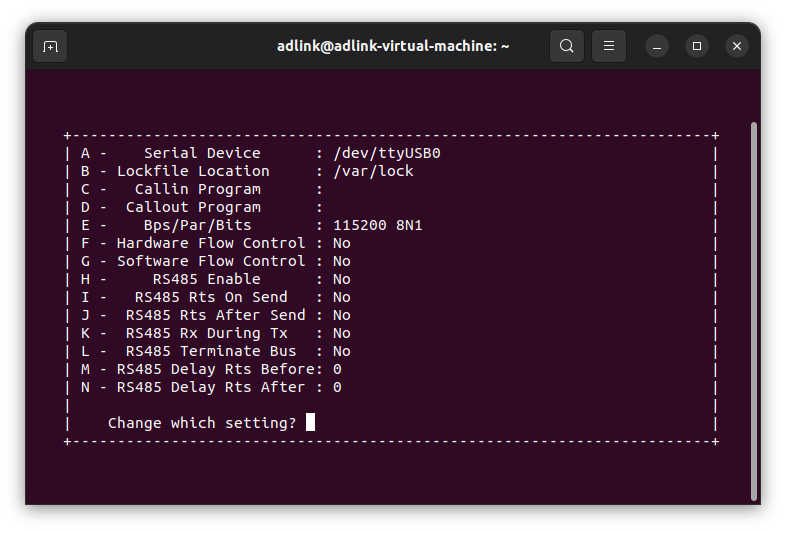Click the vertical scrollbar in terminal
The height and width of the screenshot is (533, 786).
(754, 311)
